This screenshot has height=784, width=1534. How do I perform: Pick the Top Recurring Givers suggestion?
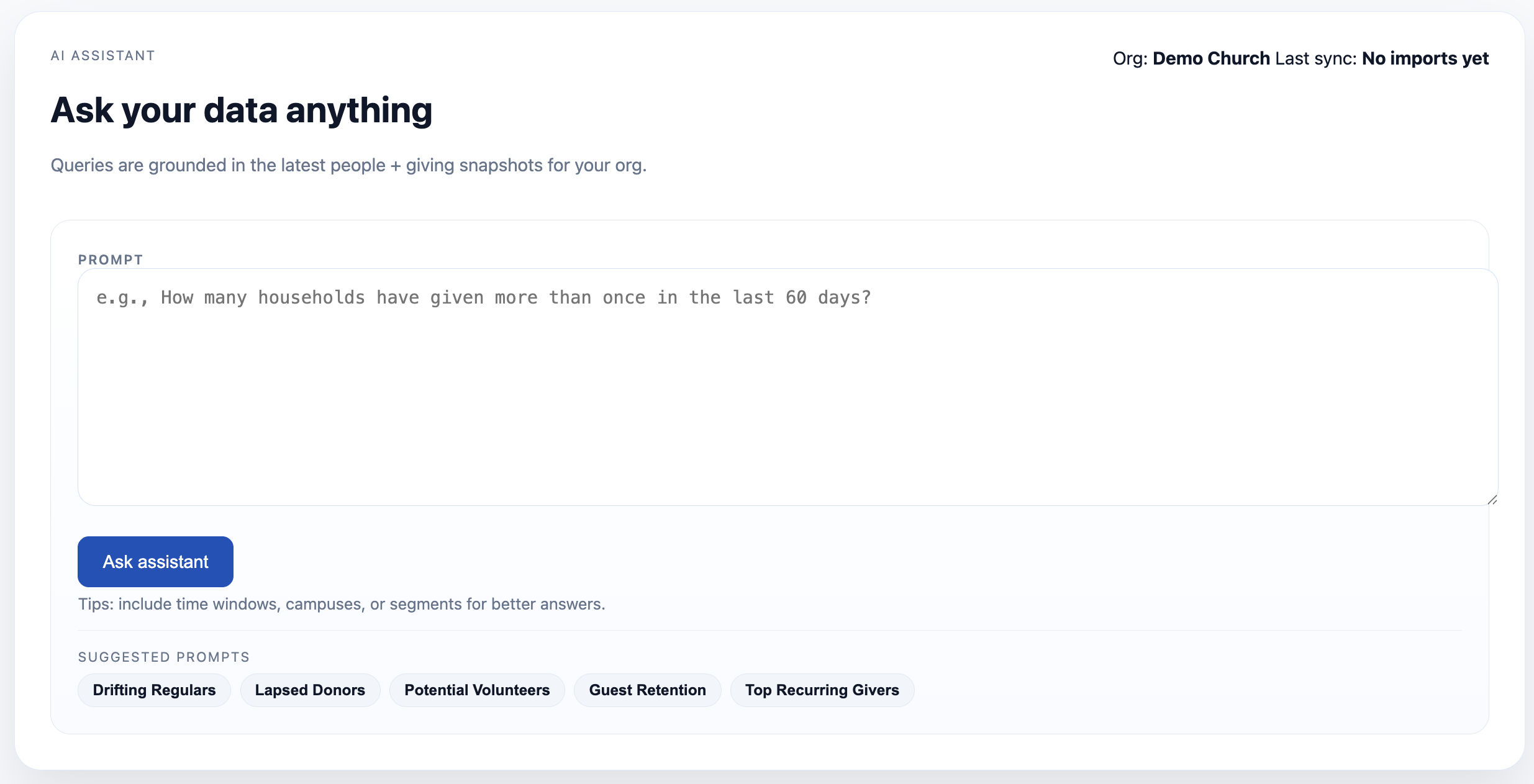pos(822,690)
